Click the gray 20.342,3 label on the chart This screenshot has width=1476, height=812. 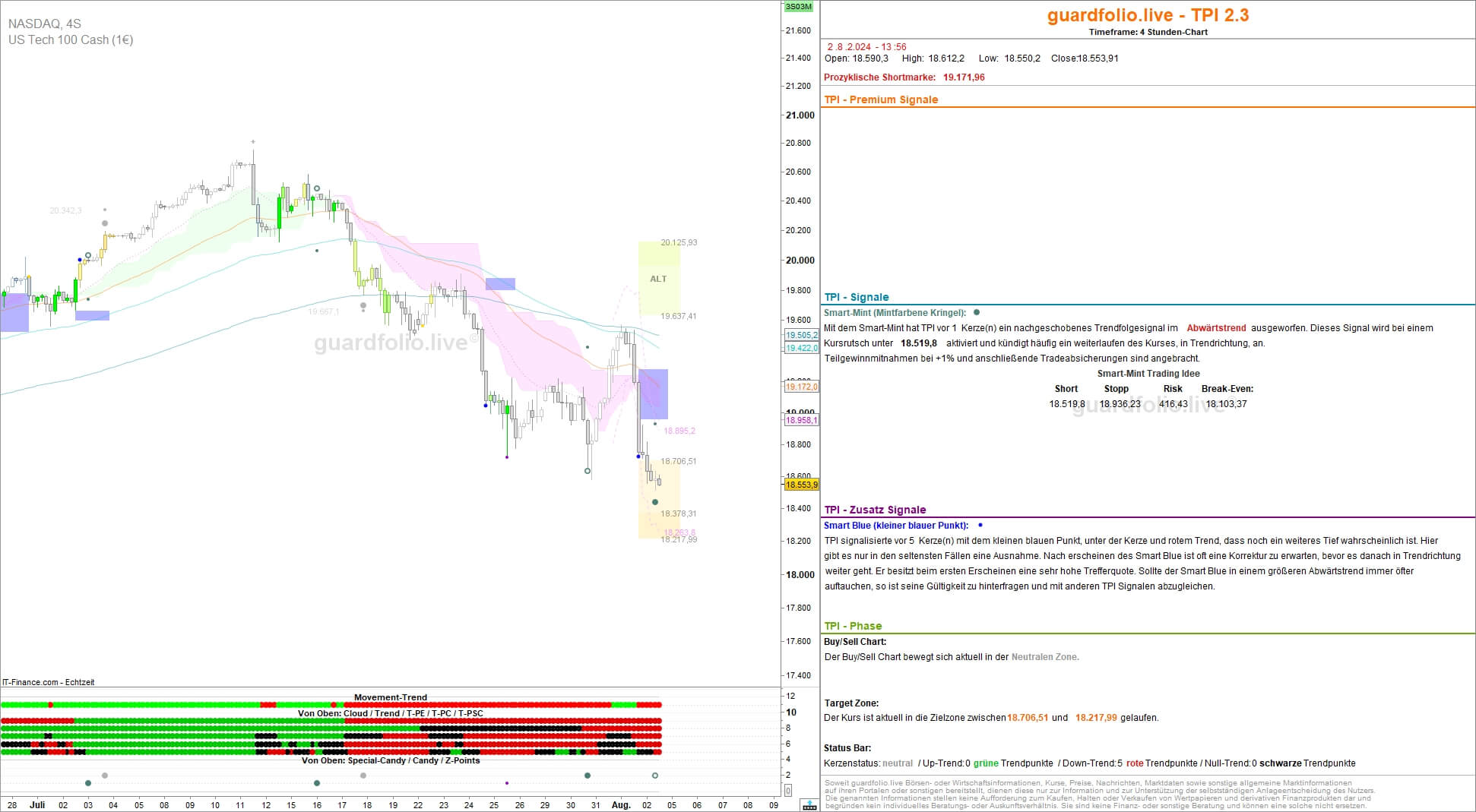pyautogui.click(x=65, y=210)
